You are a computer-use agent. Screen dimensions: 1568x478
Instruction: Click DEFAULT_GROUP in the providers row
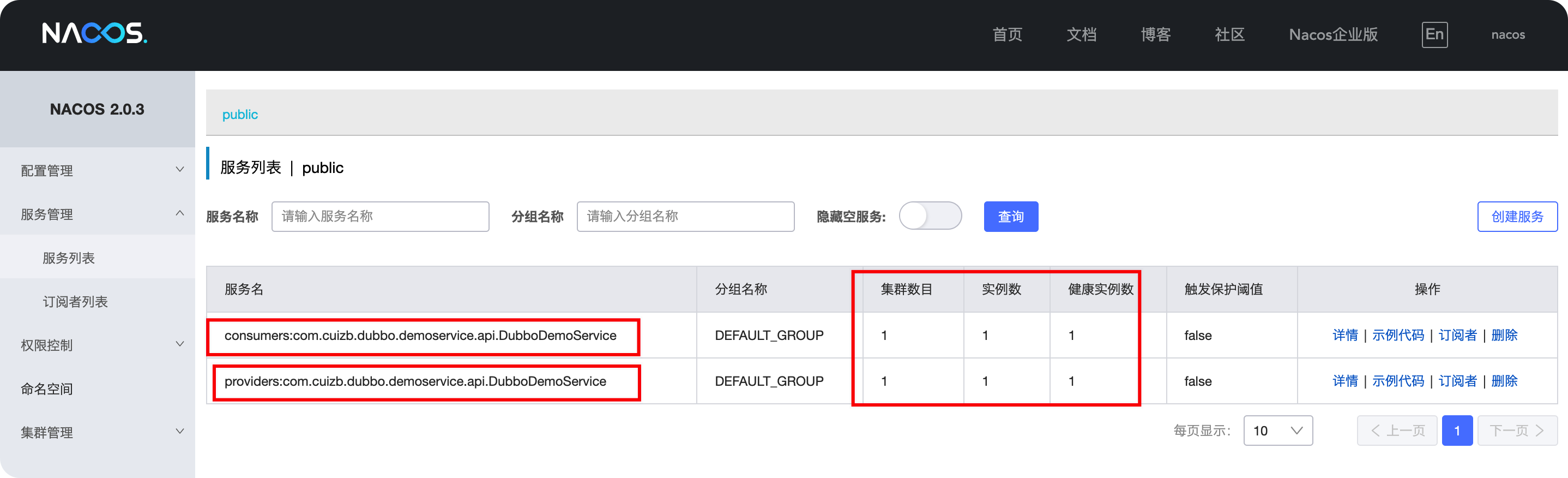point(769,381)
